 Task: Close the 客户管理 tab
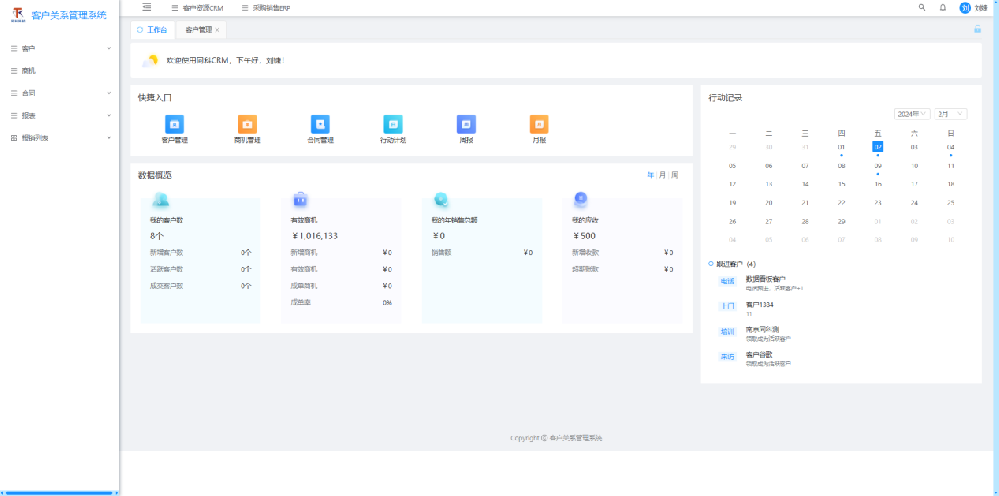pos(217,30)
